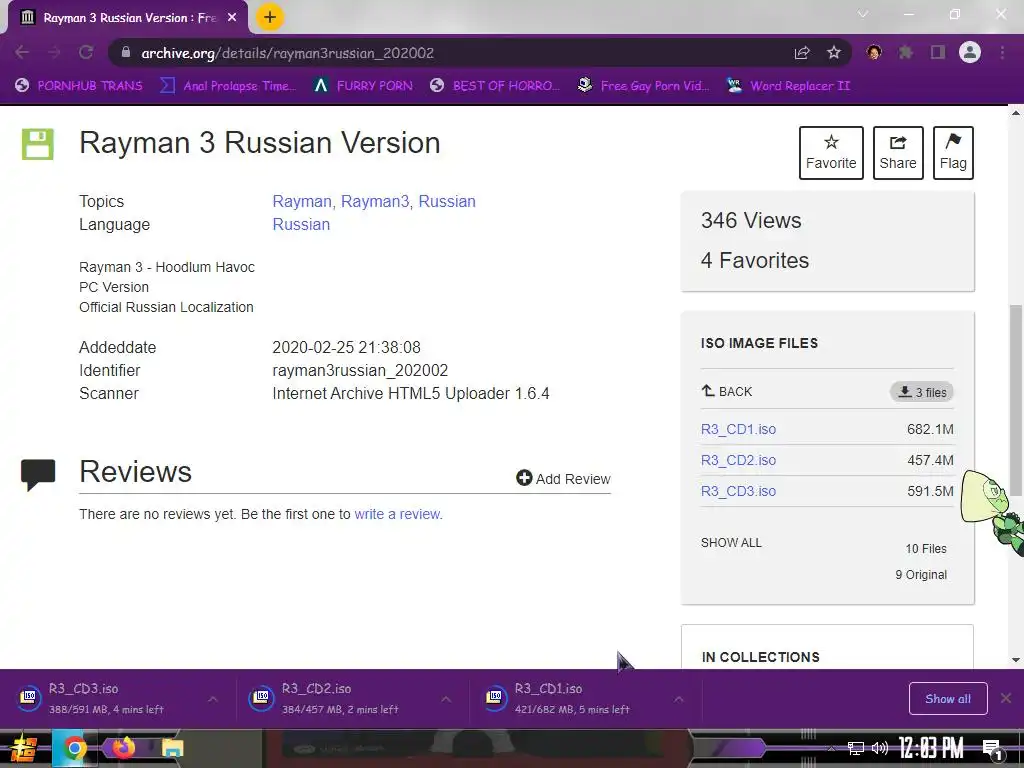The width and height of the screenshot is (1024, 768).
Task: Reload the archive.org page
Action: pyautogui.click(x=86, y=53)
